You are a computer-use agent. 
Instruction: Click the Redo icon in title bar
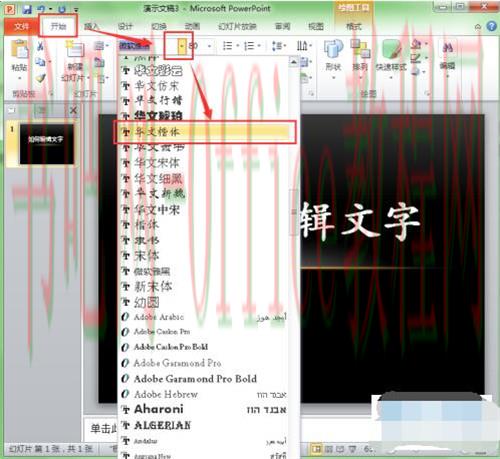[62, 9]
